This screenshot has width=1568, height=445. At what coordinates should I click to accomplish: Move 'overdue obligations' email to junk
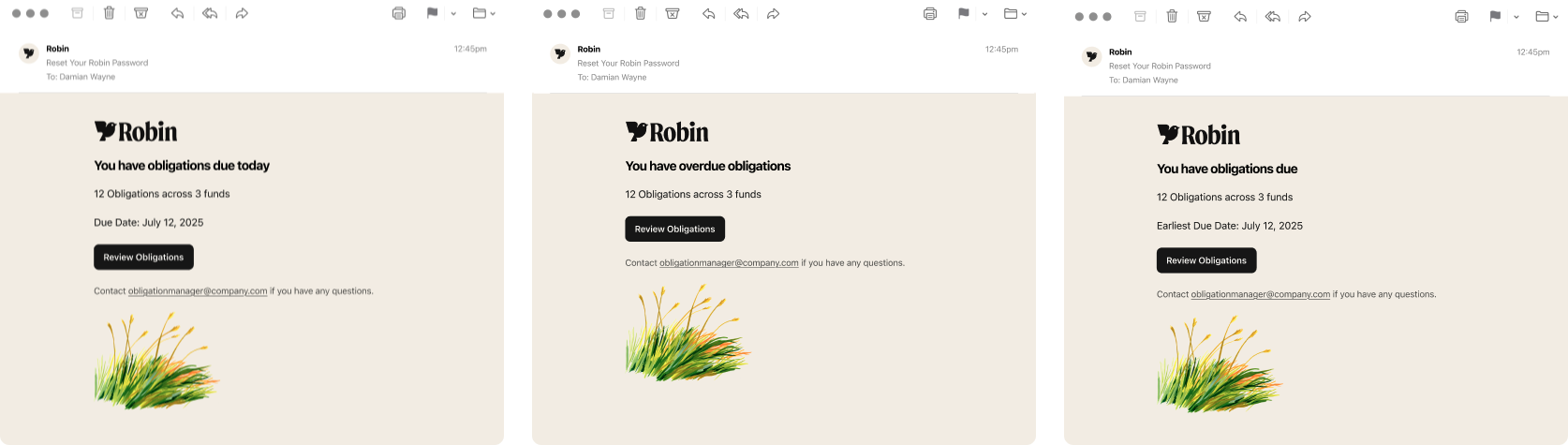[673, 13]
